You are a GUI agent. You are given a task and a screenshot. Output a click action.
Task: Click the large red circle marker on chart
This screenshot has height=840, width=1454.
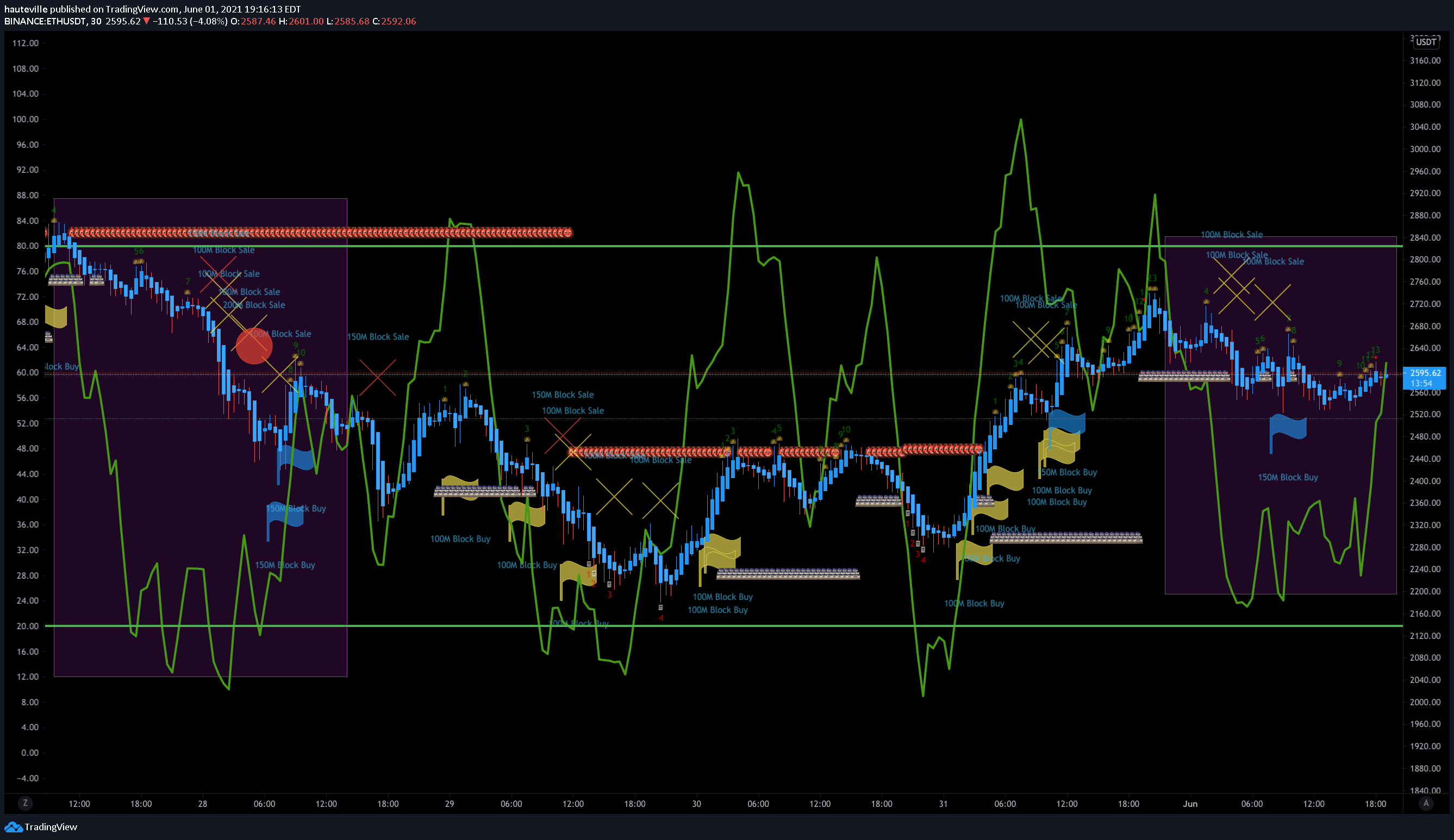point(254,346)
